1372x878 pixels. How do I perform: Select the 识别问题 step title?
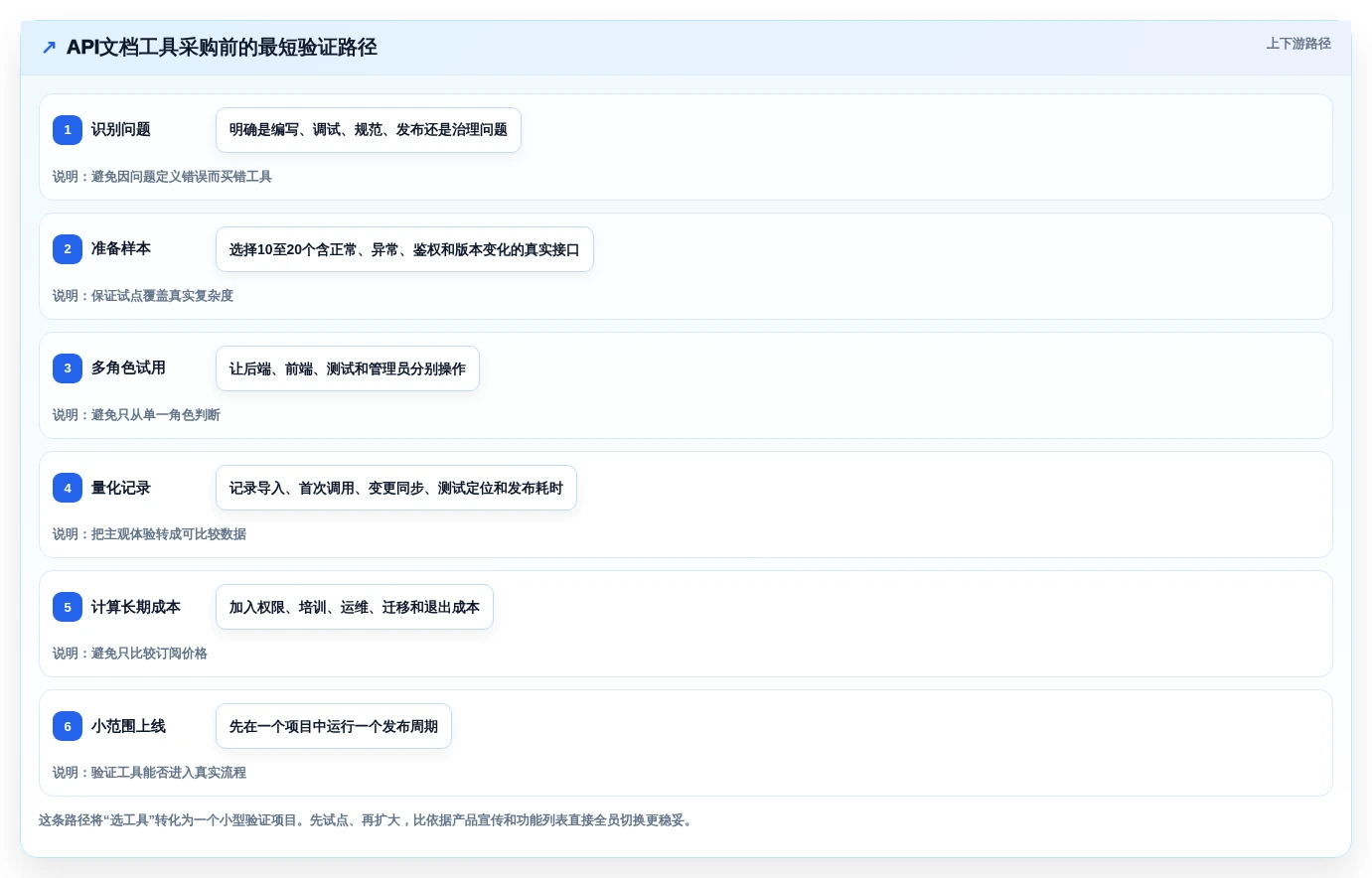[x=121, y=130]
